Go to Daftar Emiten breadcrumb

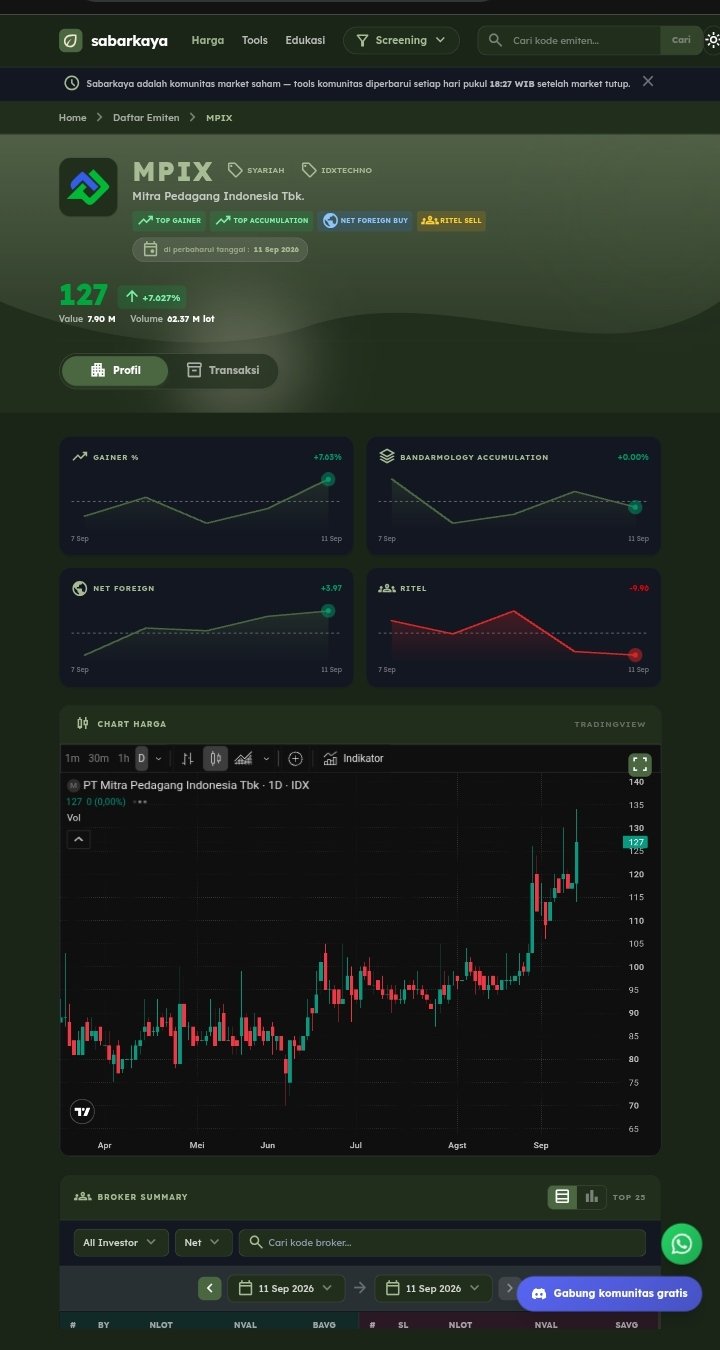[x=146, y=118]
